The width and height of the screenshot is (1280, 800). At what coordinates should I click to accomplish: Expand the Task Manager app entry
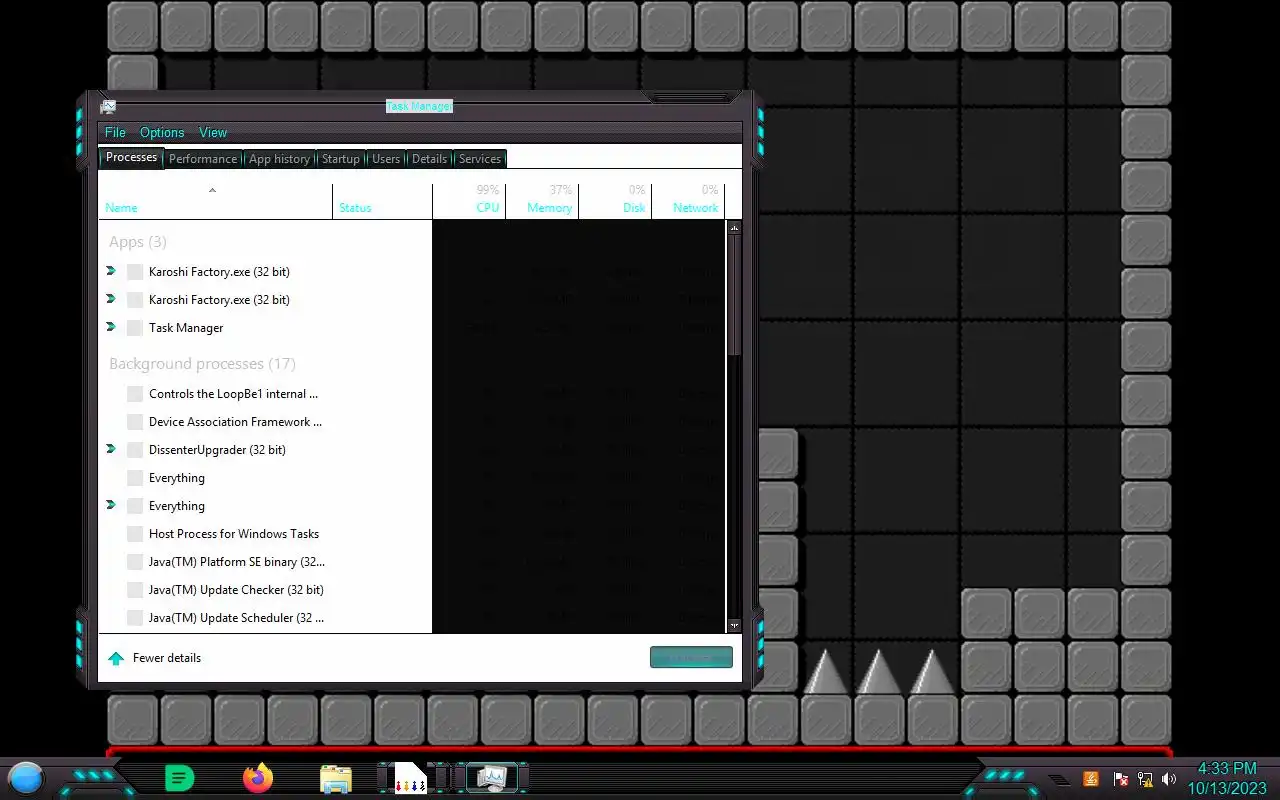click(111, 327)
